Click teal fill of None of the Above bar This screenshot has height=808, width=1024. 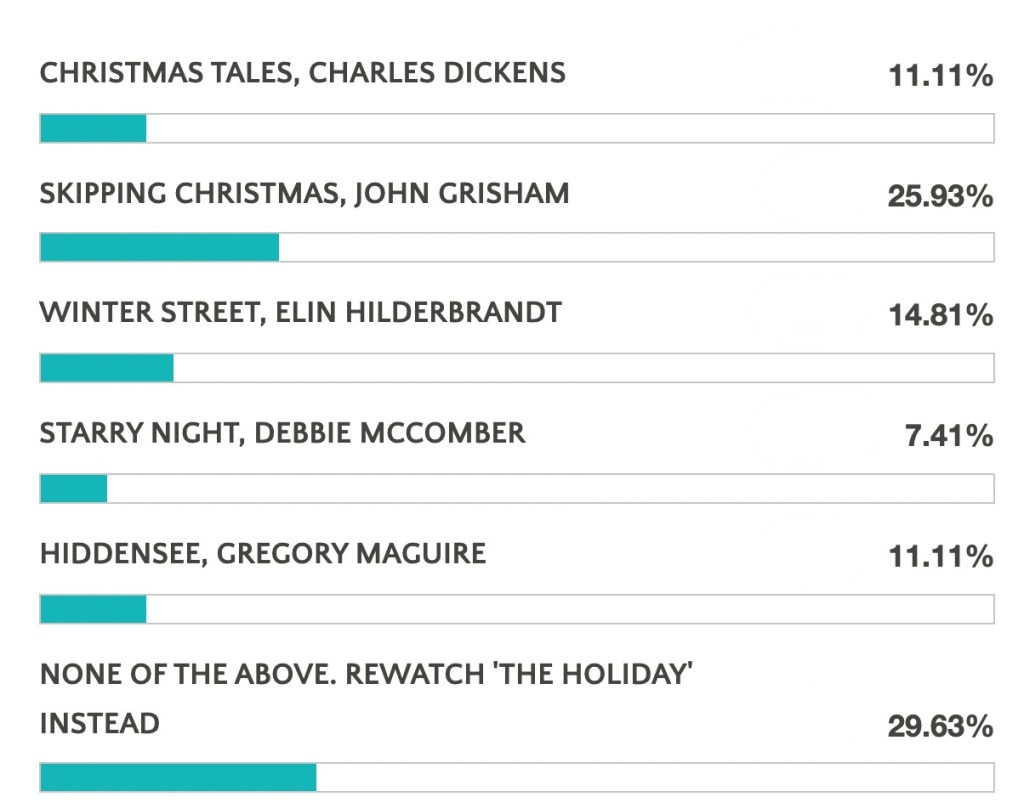178,777
